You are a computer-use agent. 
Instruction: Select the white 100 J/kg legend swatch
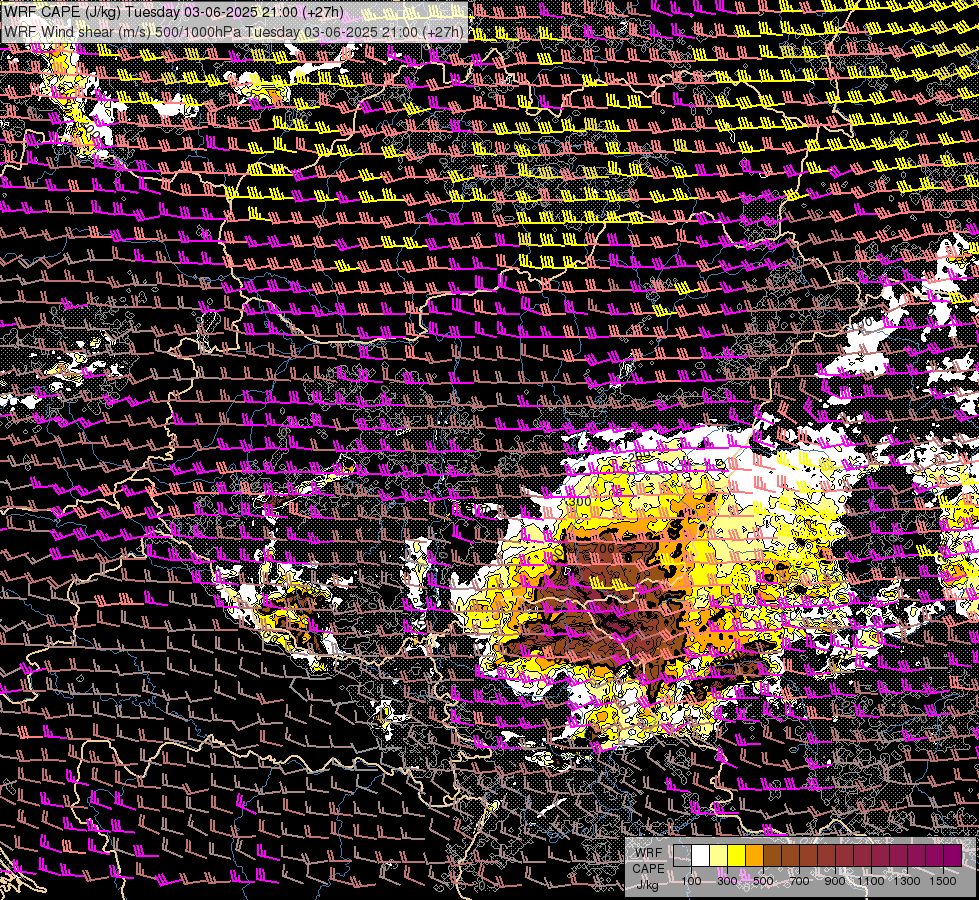point(700,856)
